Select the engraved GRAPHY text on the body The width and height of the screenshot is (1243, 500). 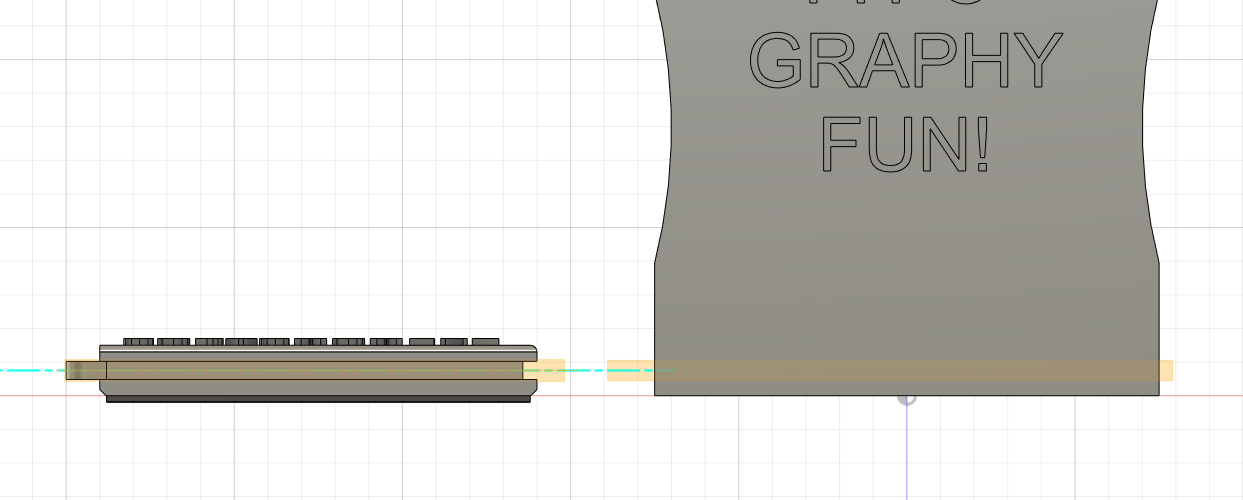(905, 60)
